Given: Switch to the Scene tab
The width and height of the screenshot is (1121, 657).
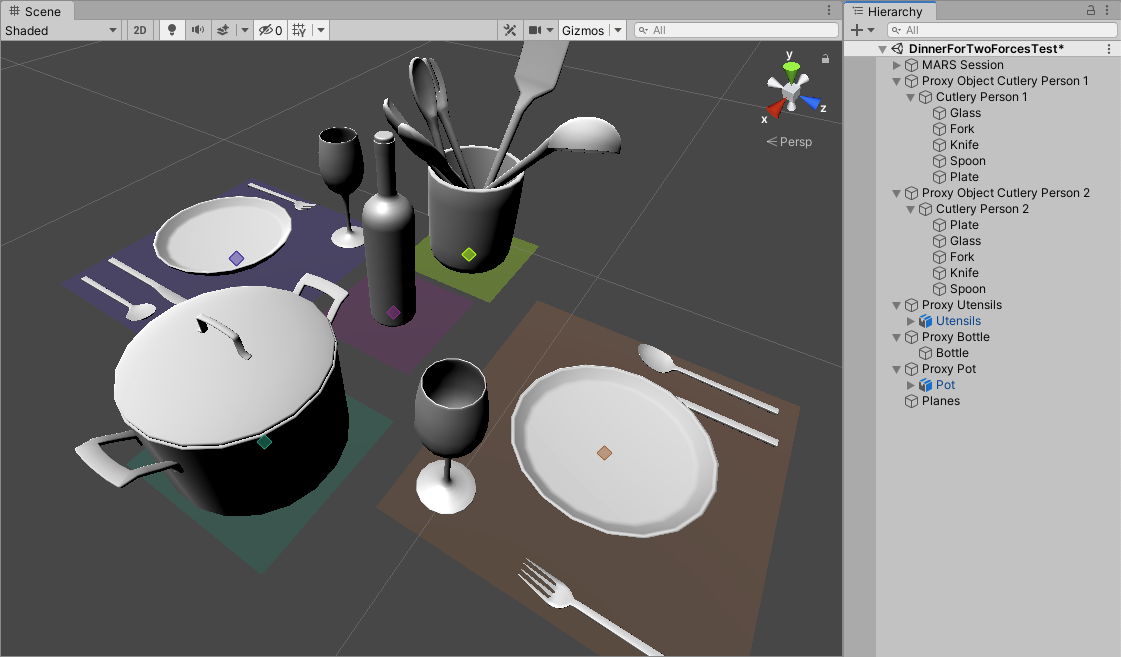Looking at the screenshot, I should coord(36,11).
